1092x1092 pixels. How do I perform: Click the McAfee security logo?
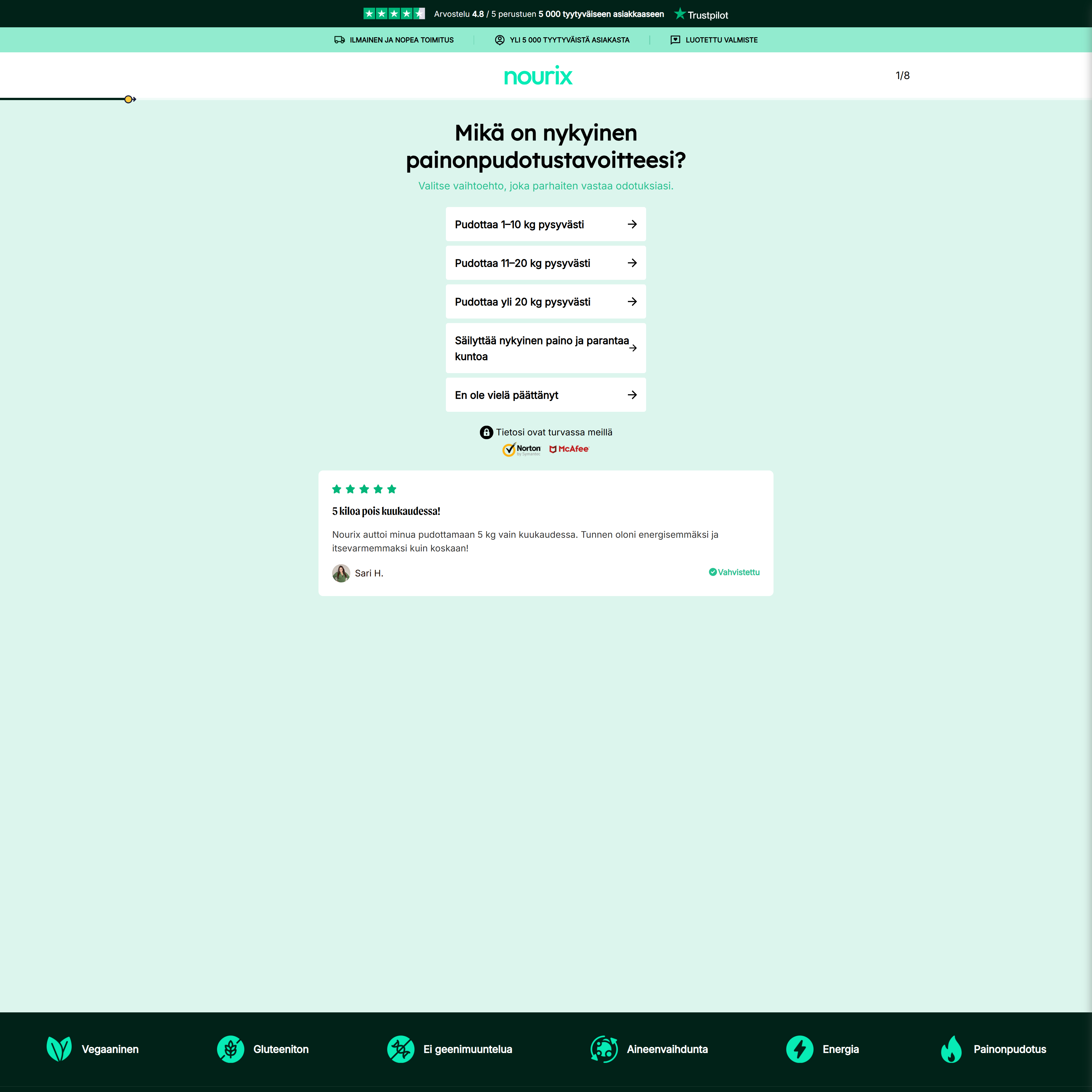pyautogui.click(x=569, y=449)
